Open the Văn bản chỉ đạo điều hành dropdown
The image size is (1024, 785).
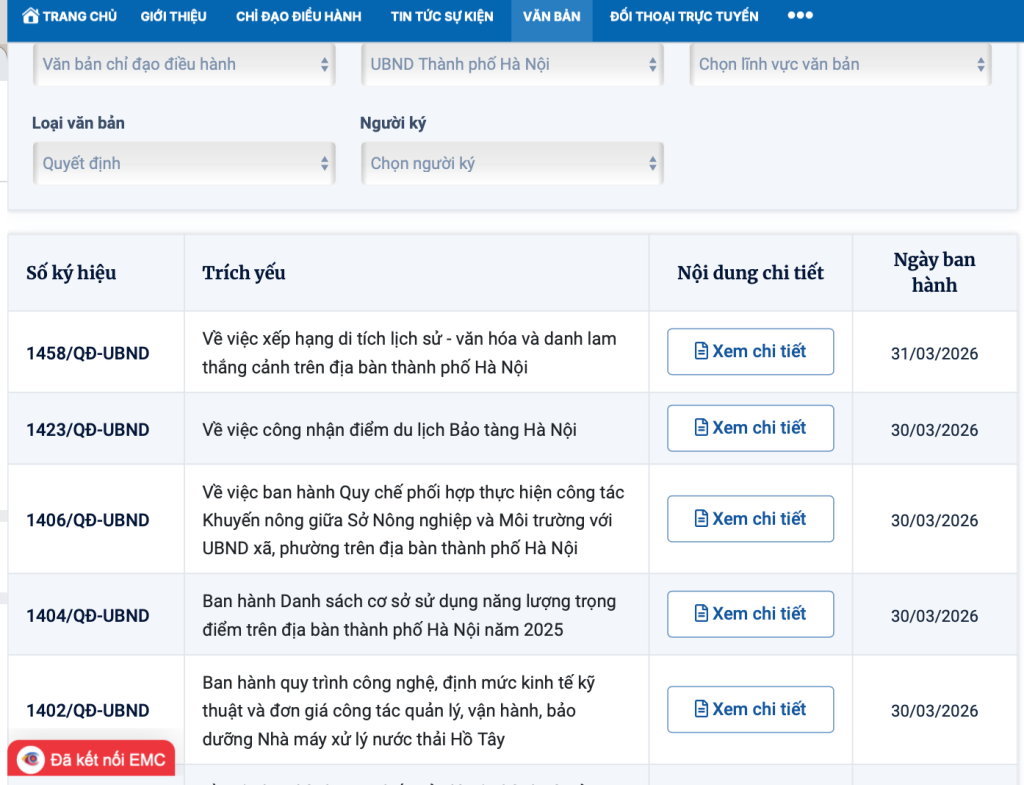click(x=184, y=64)
